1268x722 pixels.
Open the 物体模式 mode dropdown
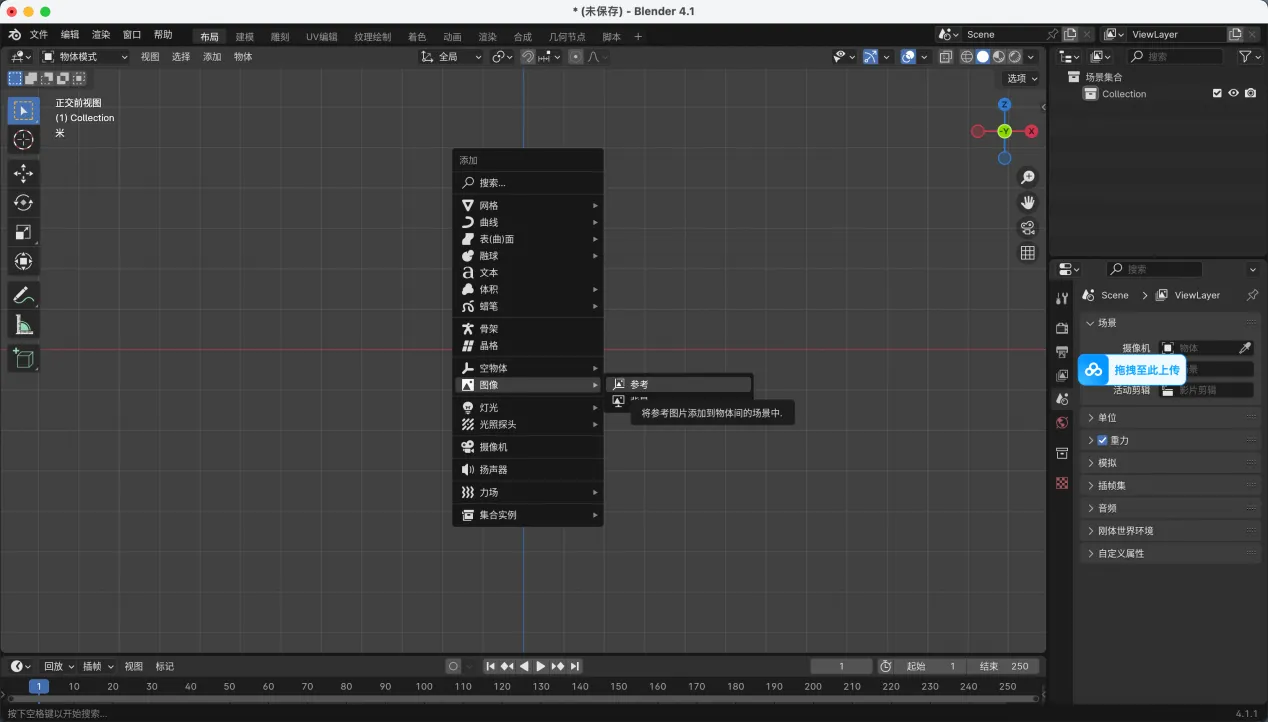tap(85, 57)
